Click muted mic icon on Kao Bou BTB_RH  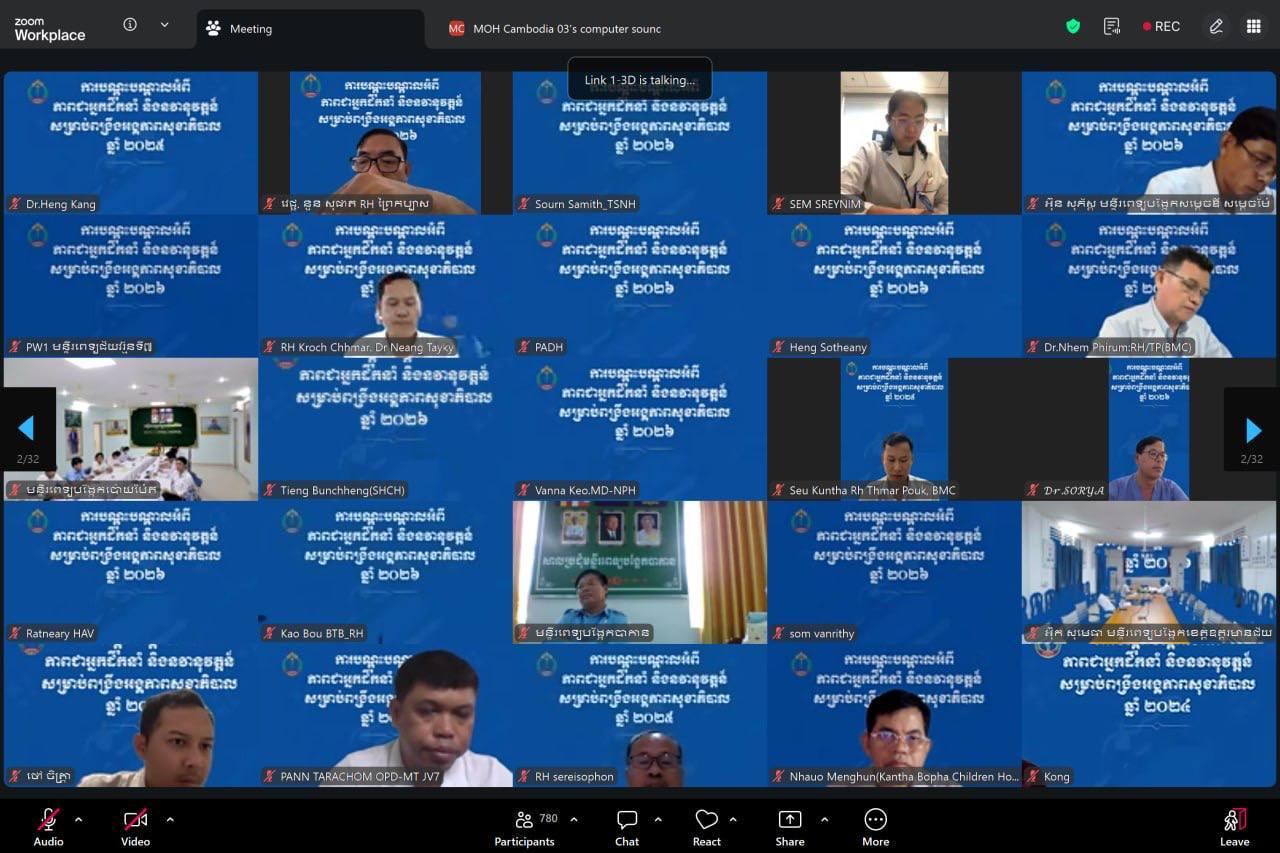(270, 633)
